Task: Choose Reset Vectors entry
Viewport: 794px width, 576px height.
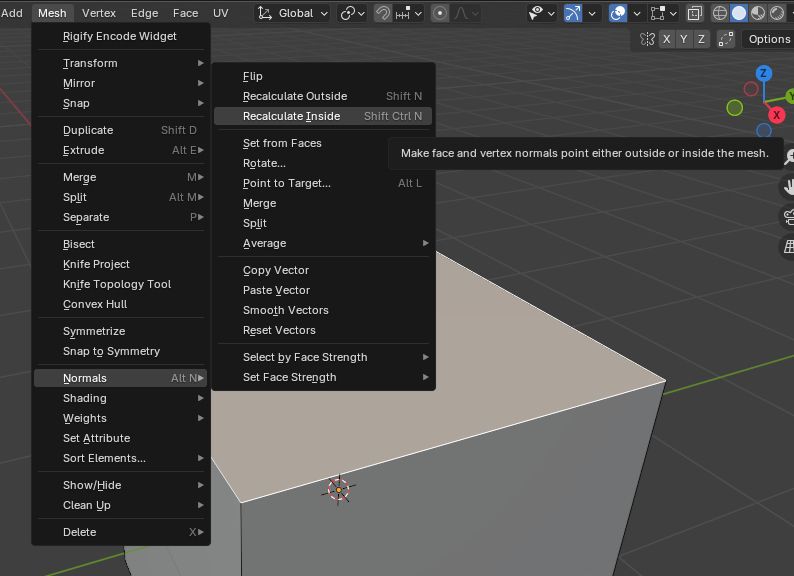Action: click(x=323, y=330)
